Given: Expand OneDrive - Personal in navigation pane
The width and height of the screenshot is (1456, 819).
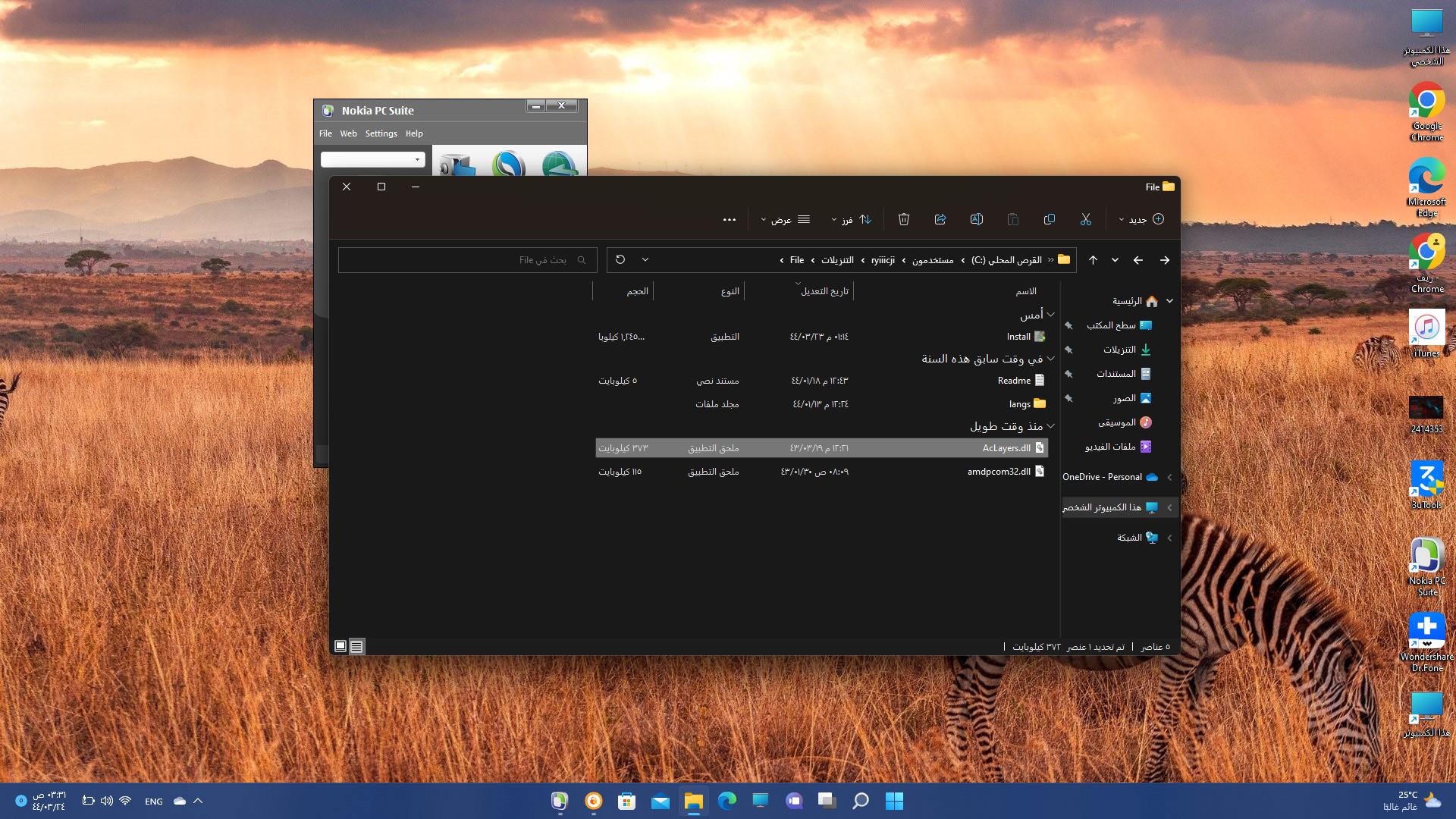Looking at the screenshot, I should [1169, 477].
